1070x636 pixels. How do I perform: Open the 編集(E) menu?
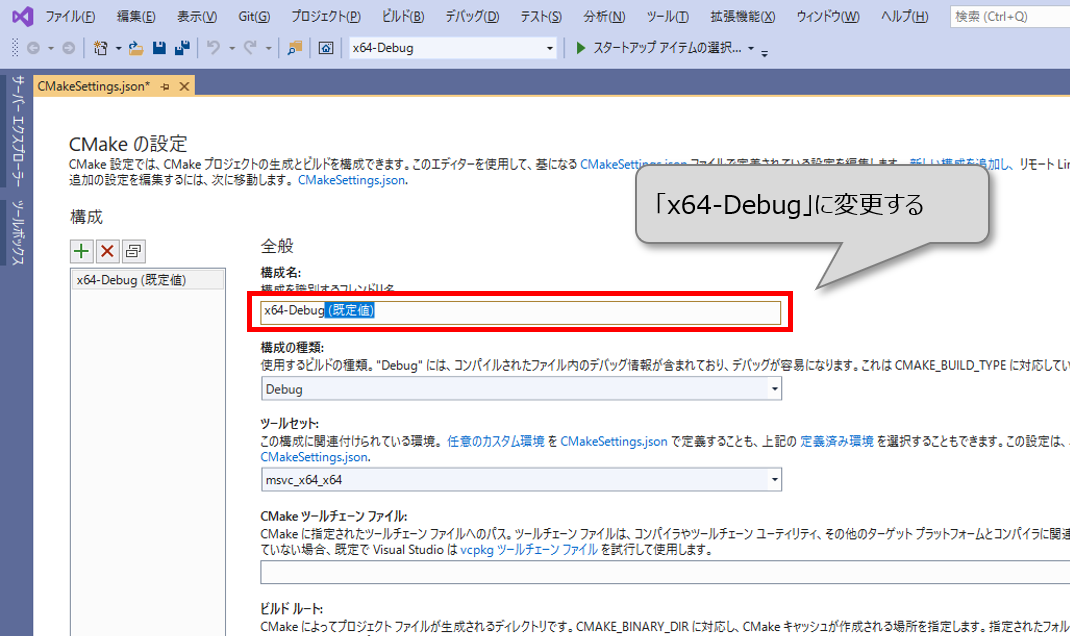pyautogui.click(x=136, y=16)
